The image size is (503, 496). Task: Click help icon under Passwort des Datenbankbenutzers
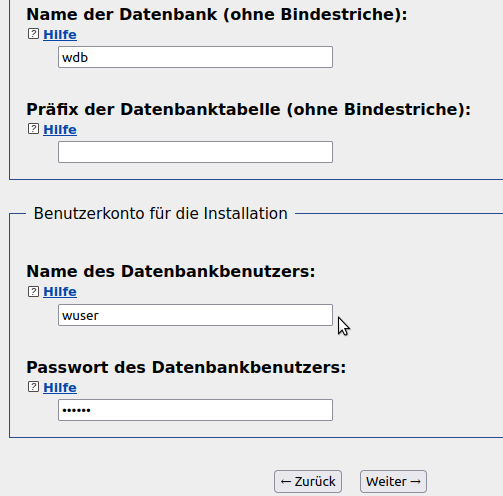tap(33, 387)
